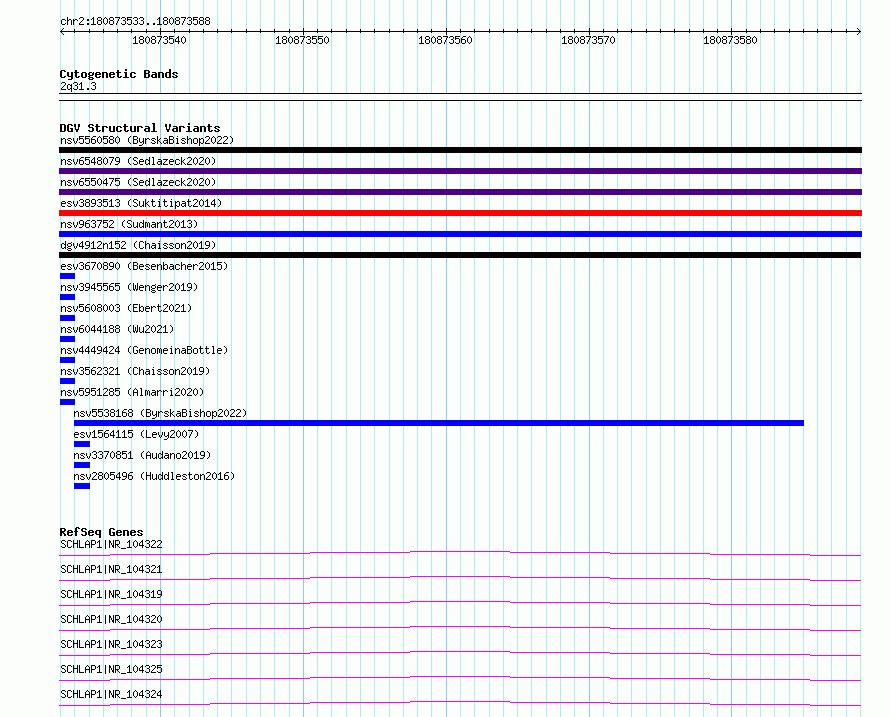
Task: Open variant nsv963752 (Sudmant2013) label
Action: tap(129, 224)
